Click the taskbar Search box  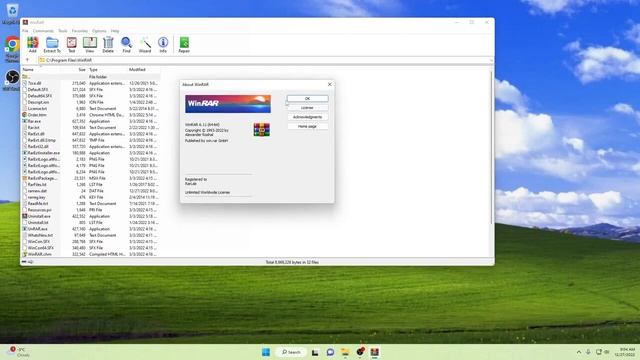point(291,352)
